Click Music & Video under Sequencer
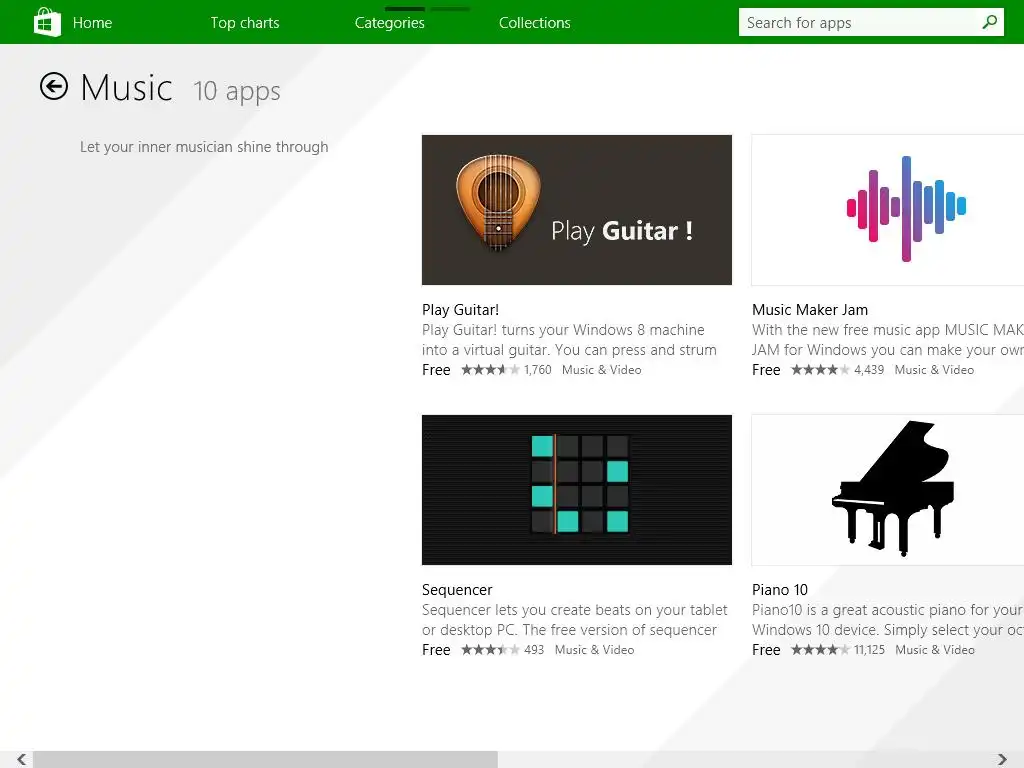The width and height of the screenshot is (1024, 768). point(594,650)
